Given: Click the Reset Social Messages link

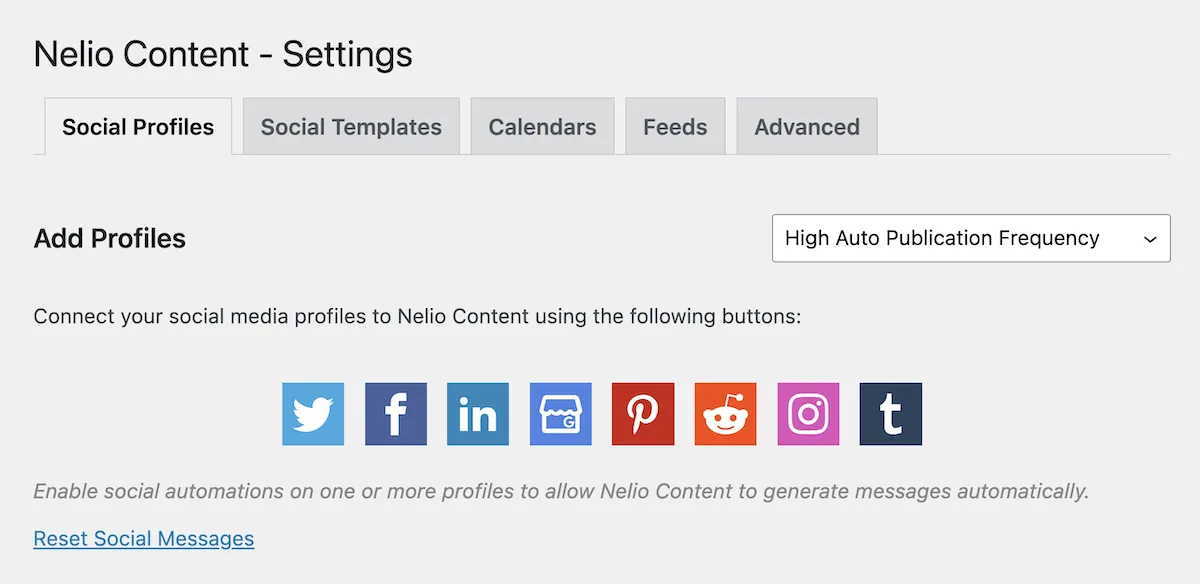Looking at the screenshot, I should click(x=144, y=539).
